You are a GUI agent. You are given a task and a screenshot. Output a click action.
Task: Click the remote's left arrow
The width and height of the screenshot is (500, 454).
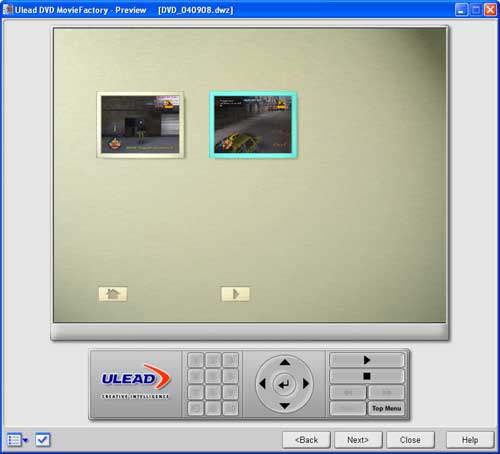tap(262, 384)
